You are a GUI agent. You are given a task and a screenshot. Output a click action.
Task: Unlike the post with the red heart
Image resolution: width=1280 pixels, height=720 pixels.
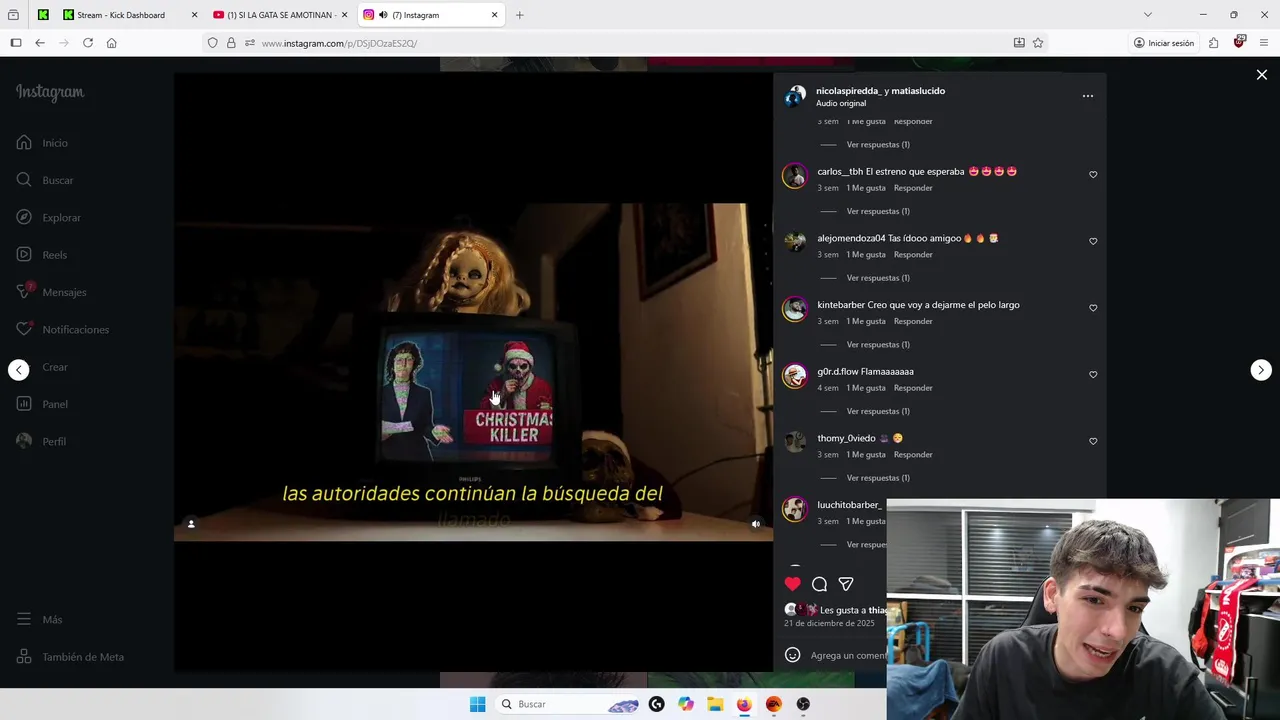pyautogui.click(x=793, y=584)
